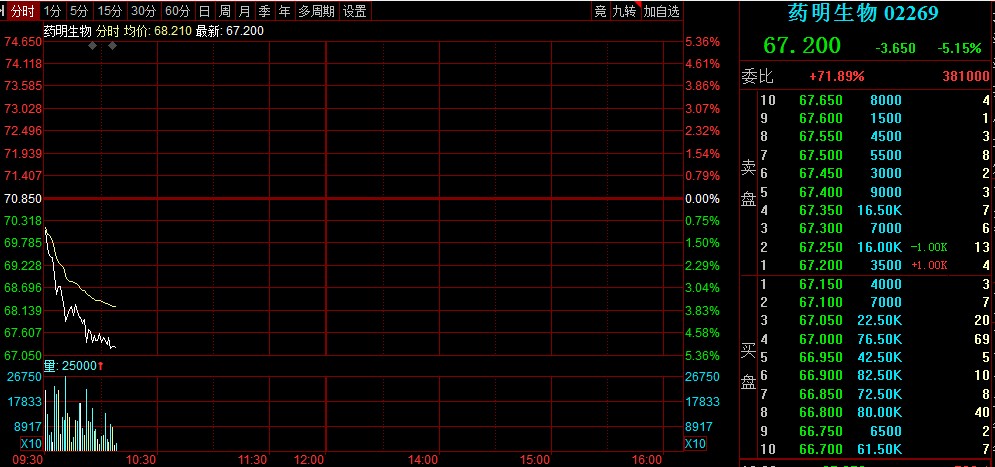Select buy level 3 price 67.050
This screenshot has width=995, height=467.
pos(820,320)
